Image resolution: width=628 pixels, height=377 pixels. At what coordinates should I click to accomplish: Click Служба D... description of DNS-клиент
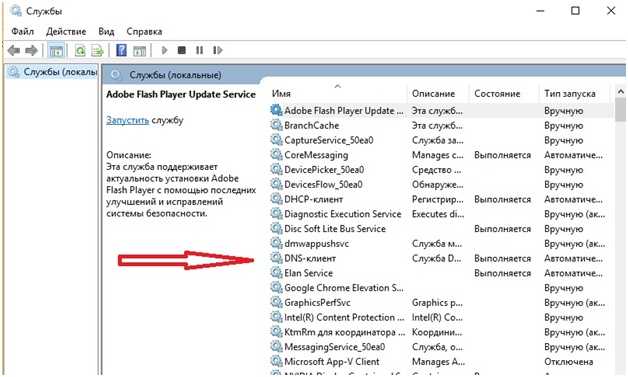[437, 258]
